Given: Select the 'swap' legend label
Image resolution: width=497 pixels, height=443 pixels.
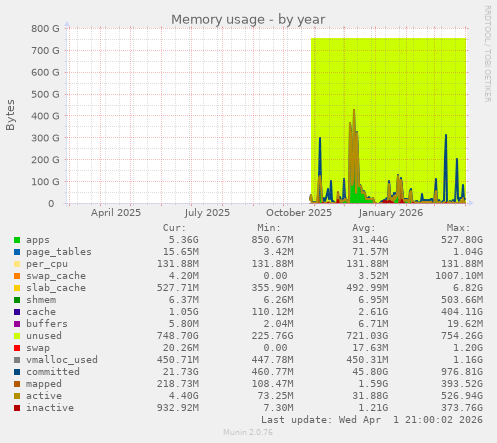Looking at the screenshot, I should coord(38,348).
